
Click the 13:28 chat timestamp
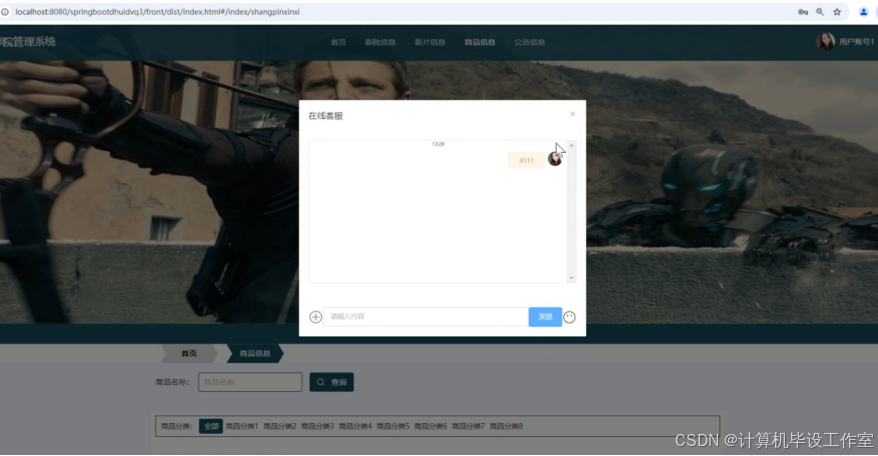[438, 144]
